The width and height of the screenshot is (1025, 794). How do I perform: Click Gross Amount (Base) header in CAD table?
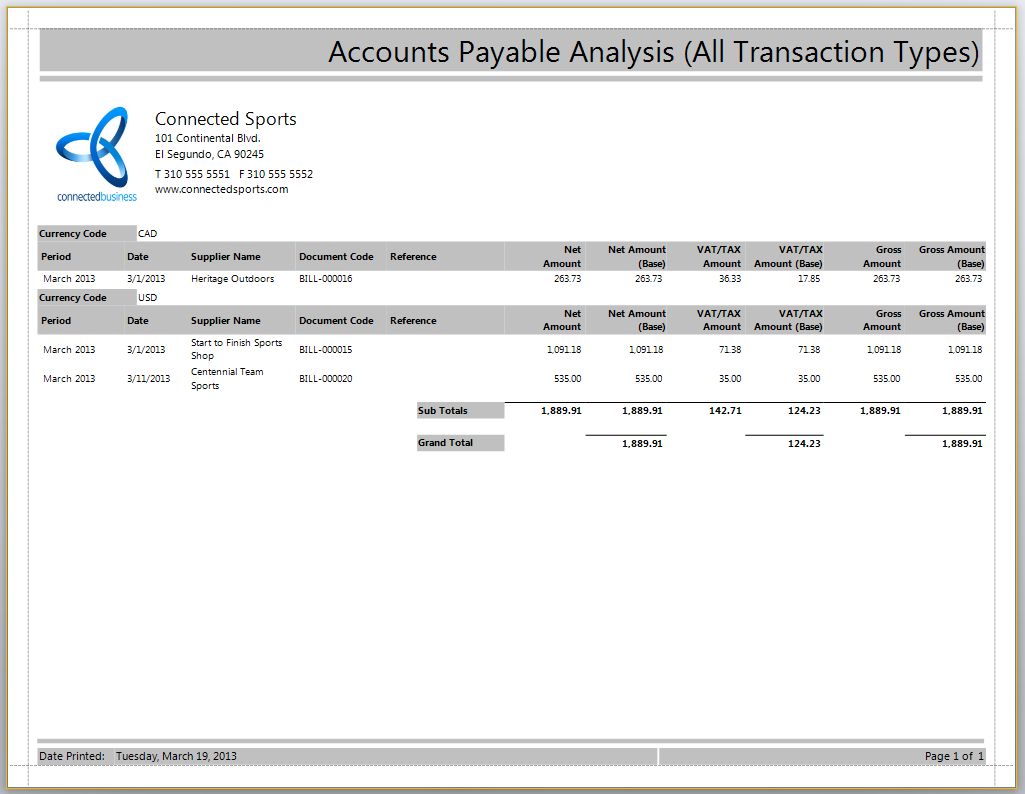point(952,257)
